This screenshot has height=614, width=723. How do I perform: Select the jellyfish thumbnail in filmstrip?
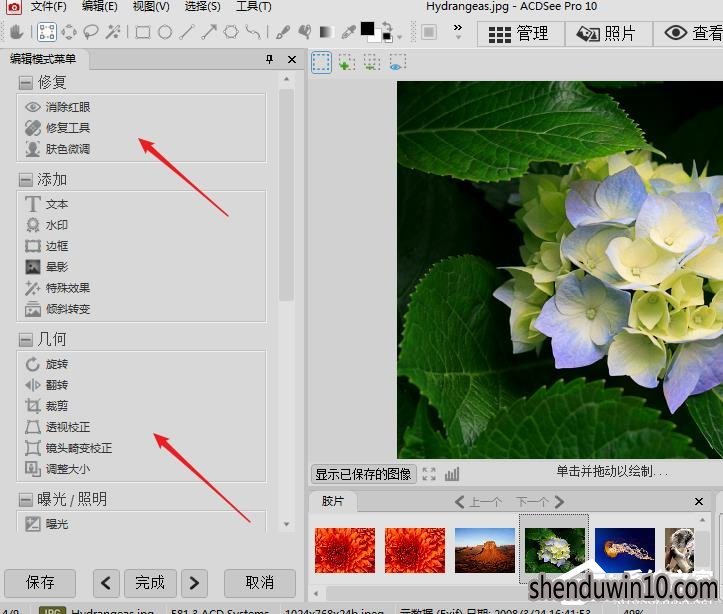point(625,550)
